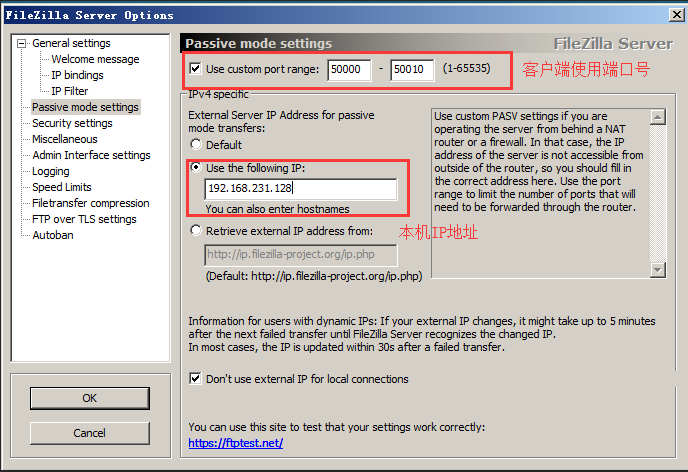Select the Default external IP radio button

[195, 144]
